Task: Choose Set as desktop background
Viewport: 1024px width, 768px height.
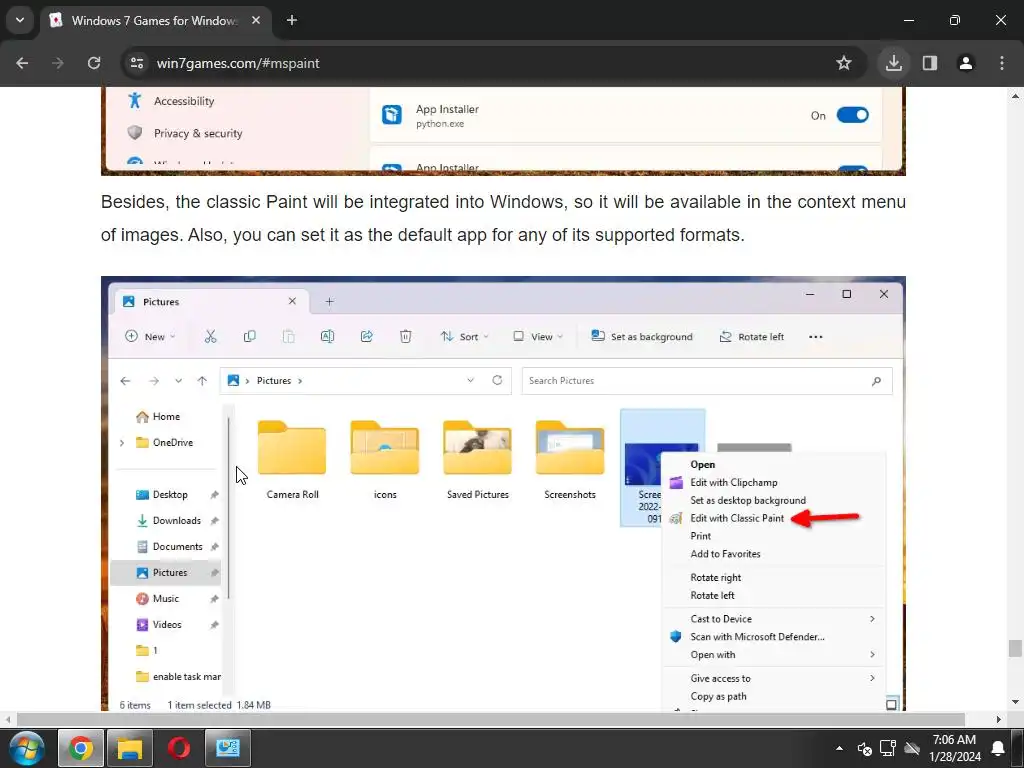Action: (x=774, y=500)
